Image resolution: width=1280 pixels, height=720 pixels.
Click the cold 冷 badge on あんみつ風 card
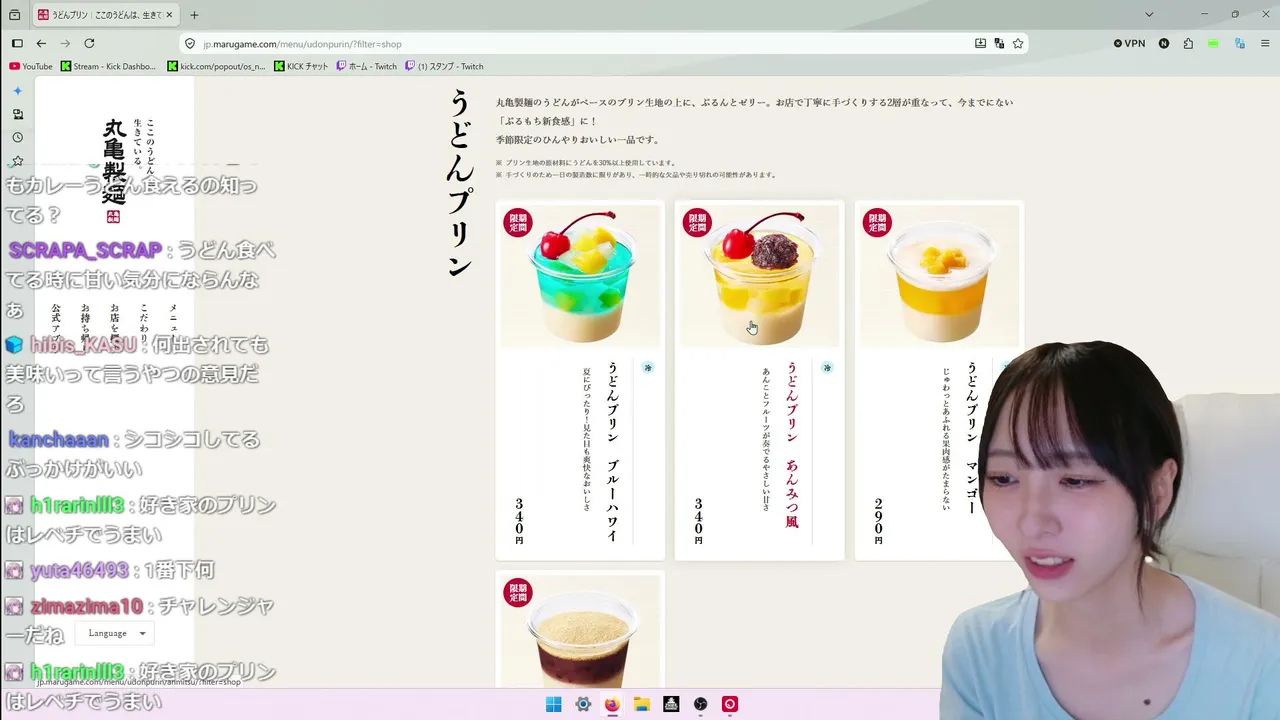coord(827,368)
